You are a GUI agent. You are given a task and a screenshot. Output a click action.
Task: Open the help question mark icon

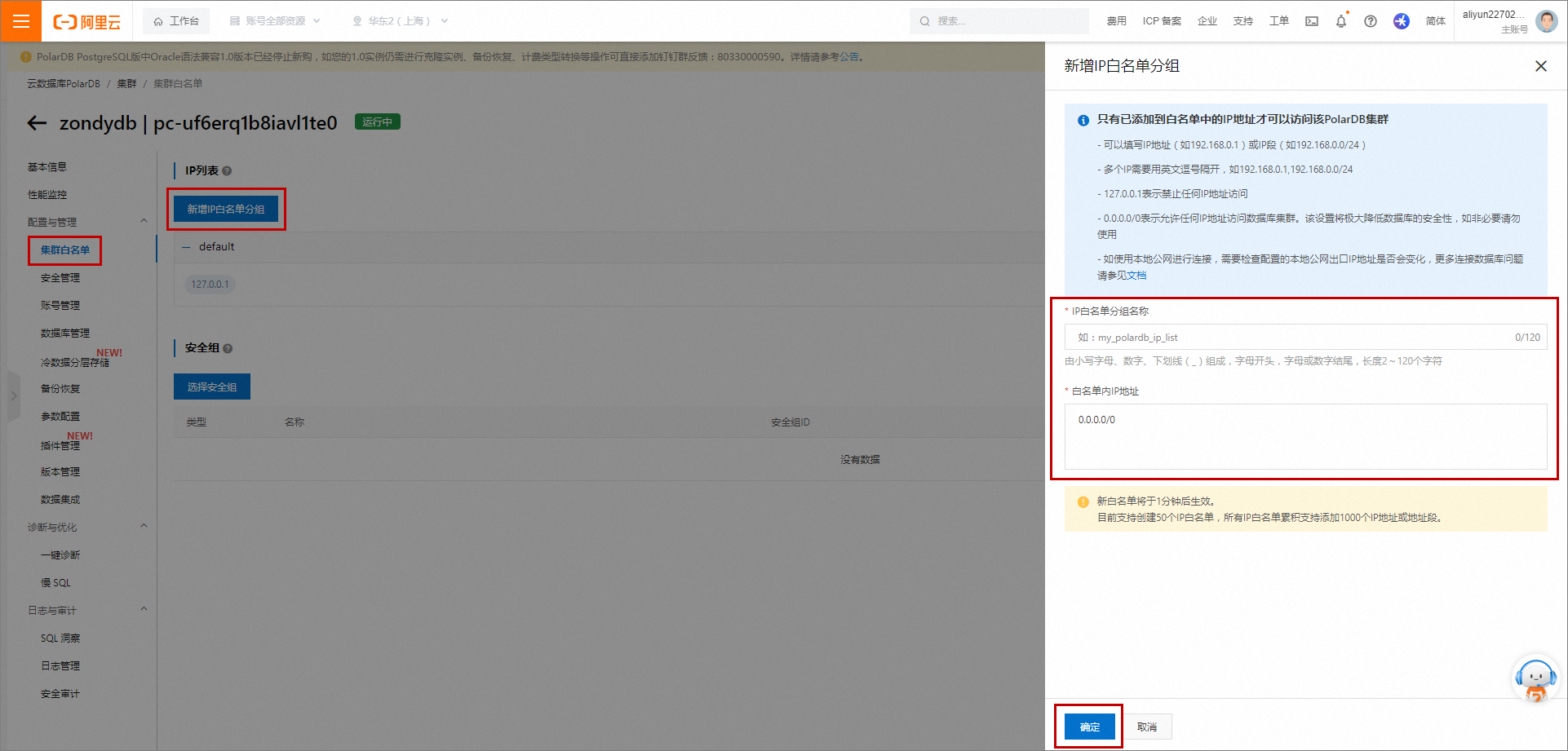1371,21
